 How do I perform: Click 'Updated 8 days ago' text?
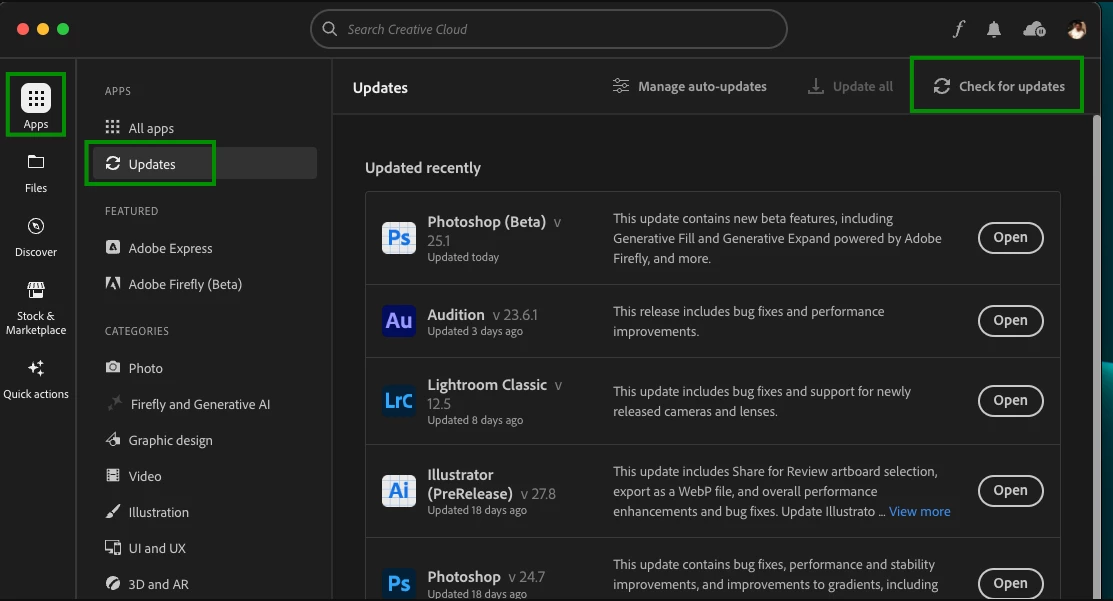(475, 420)
